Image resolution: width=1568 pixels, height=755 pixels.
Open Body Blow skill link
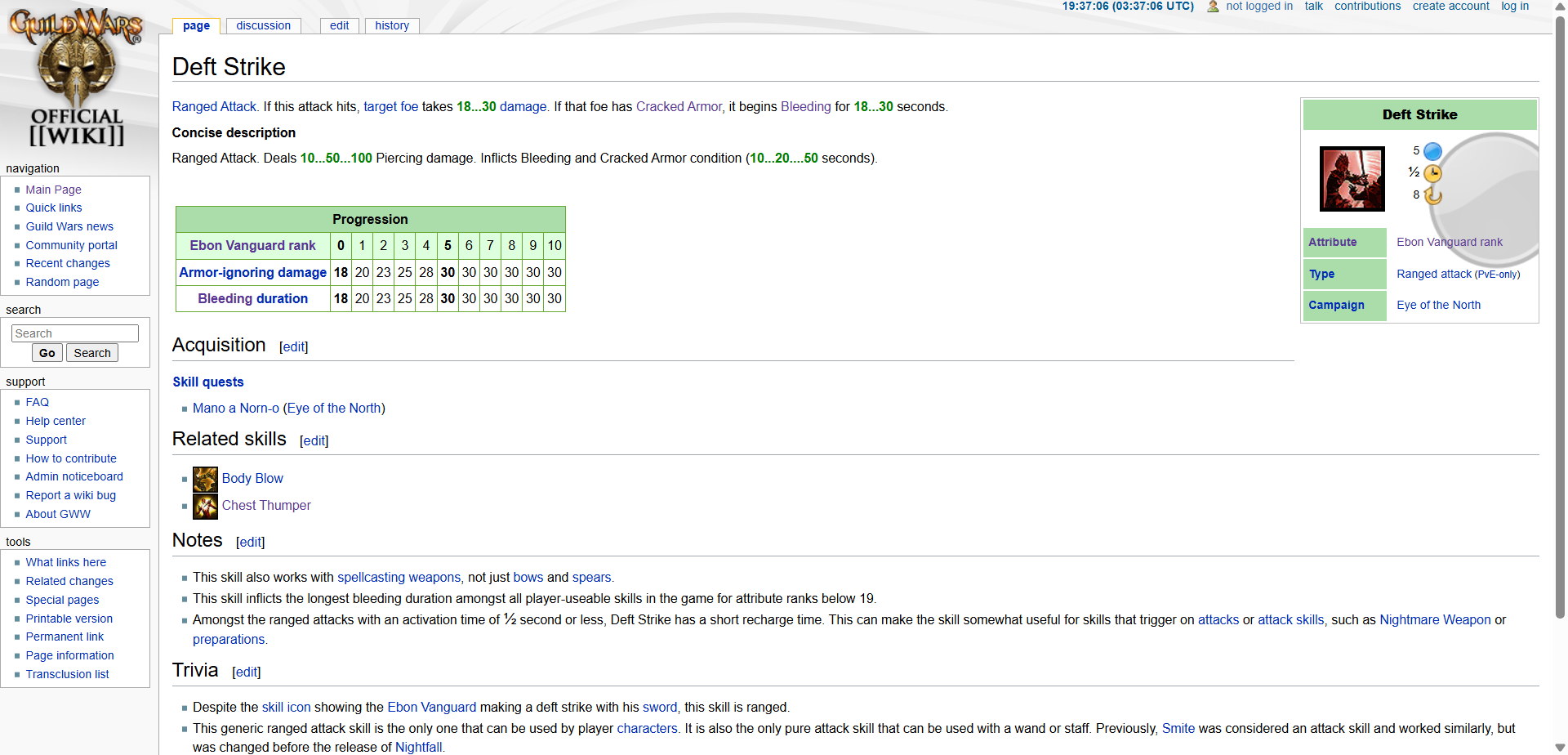(252, 478)
